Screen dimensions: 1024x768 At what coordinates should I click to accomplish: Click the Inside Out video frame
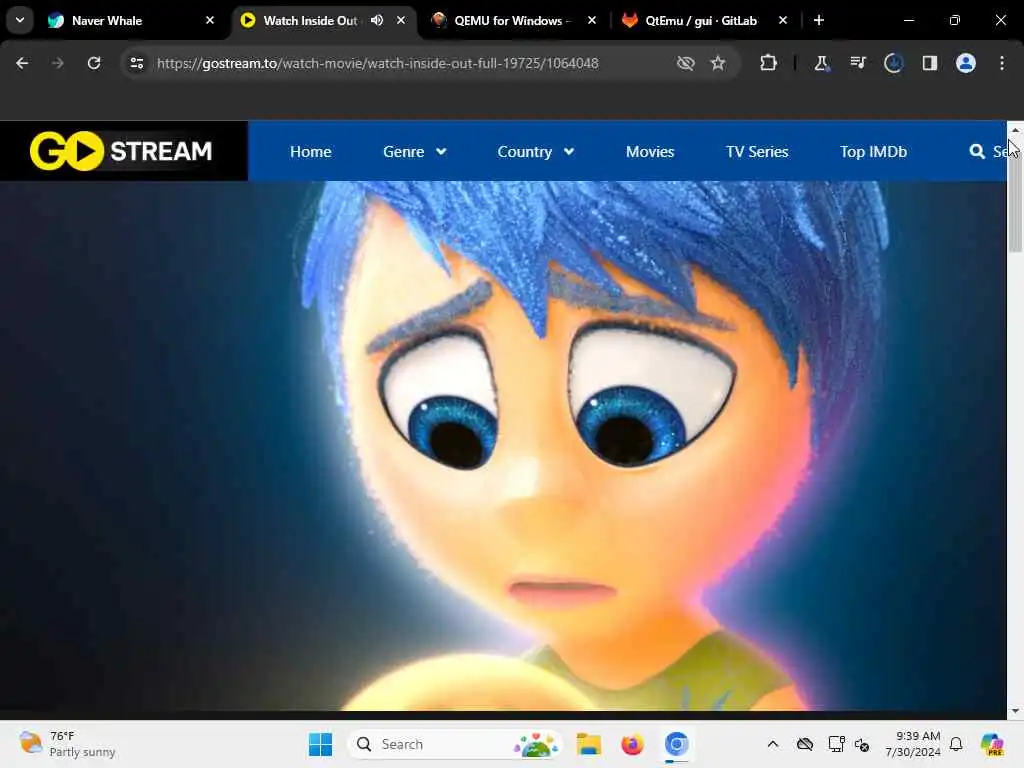tap(503, 445)
